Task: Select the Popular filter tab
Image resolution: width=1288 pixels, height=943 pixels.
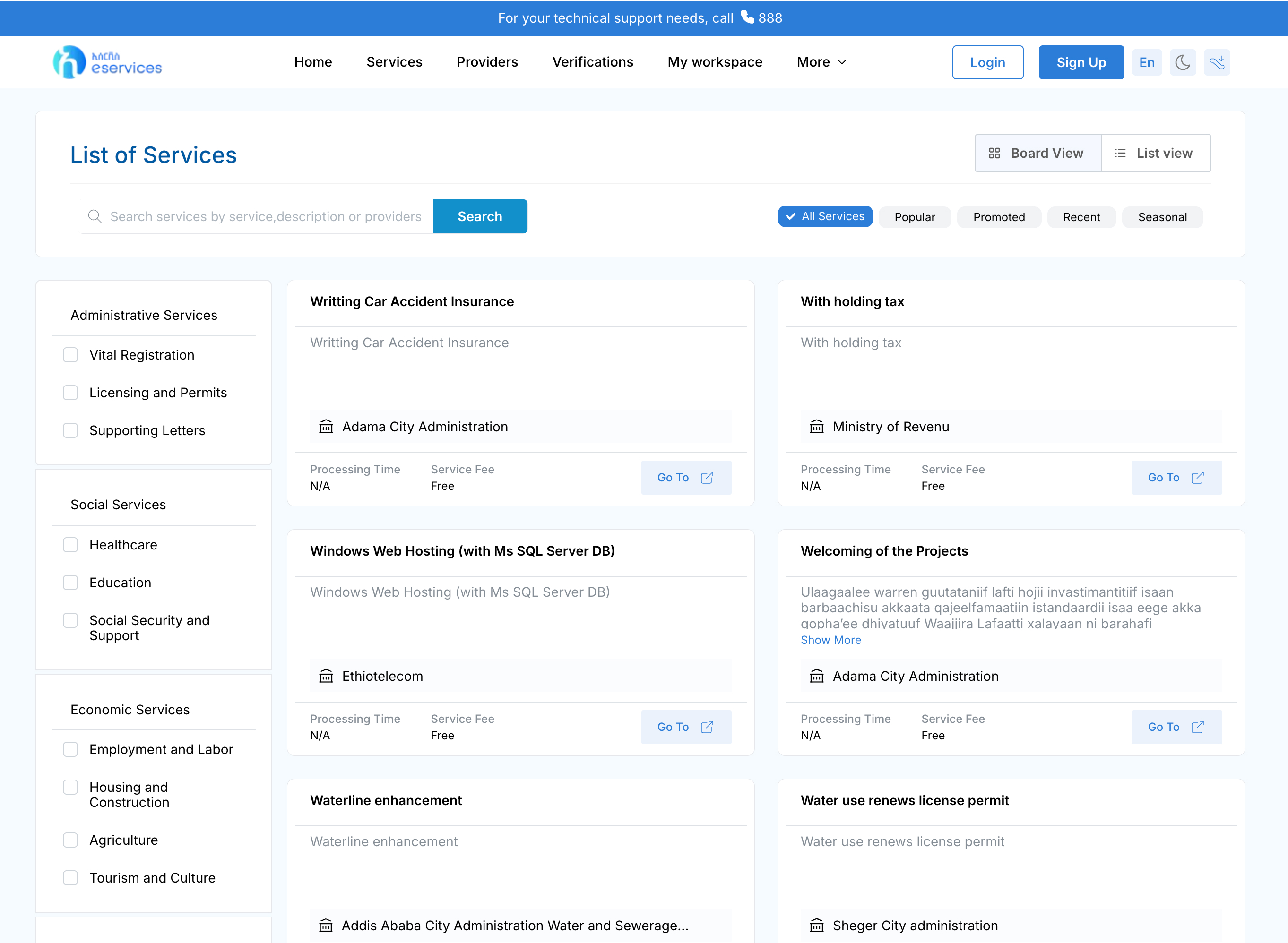Action: [x=914, y=217]
